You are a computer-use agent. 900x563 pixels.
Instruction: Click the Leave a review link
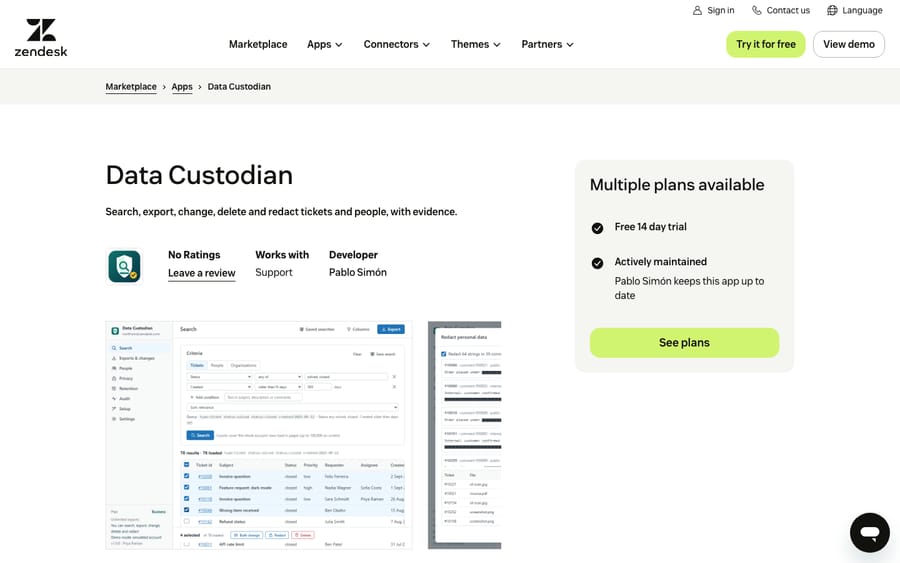(x=201, y=273)
